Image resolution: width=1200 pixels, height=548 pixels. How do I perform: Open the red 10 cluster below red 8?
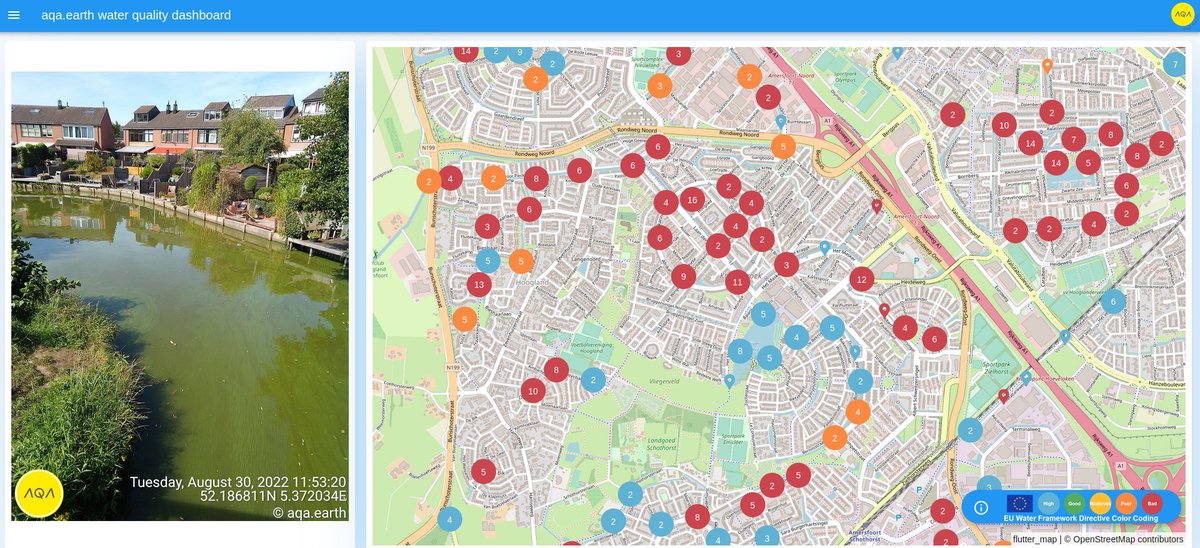(533, 391)
